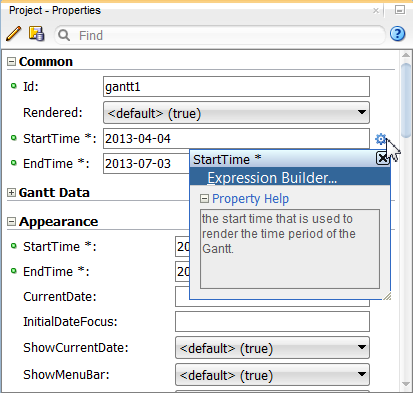Image resolution: width=413 pixels, height=393 pixels.
Task: Collapse the Appearance section
Action: tap(11, 222)
